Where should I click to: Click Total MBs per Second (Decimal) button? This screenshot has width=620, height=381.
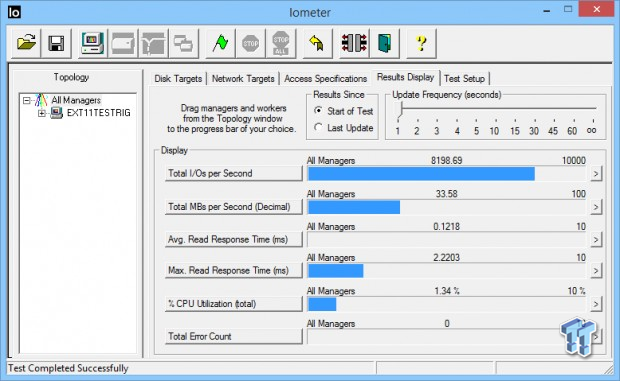[x=233, y=207]
